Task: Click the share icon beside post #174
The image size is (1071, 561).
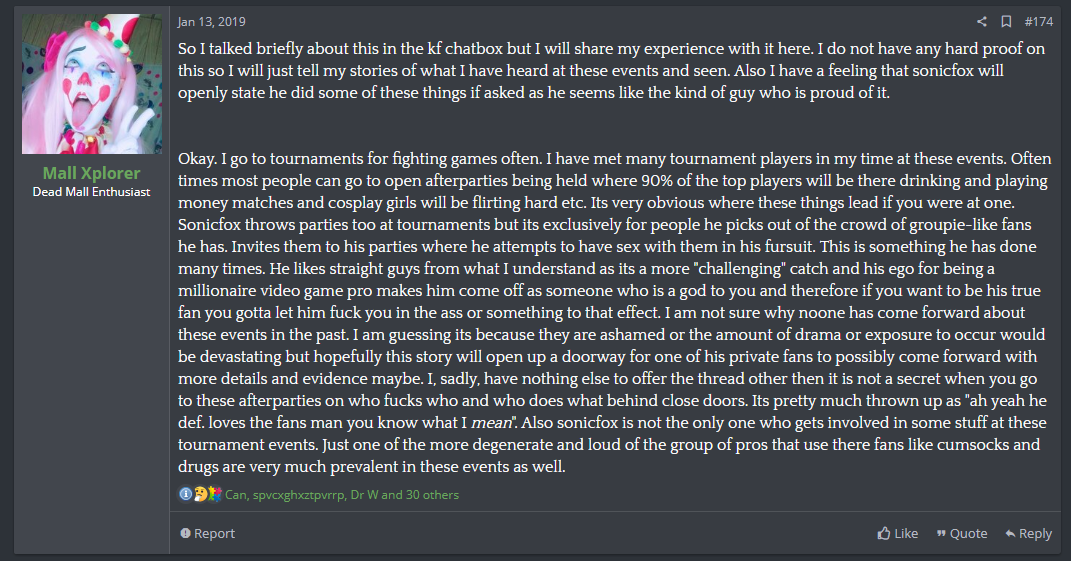Action: pyautogui.click(x=982, y=22)
